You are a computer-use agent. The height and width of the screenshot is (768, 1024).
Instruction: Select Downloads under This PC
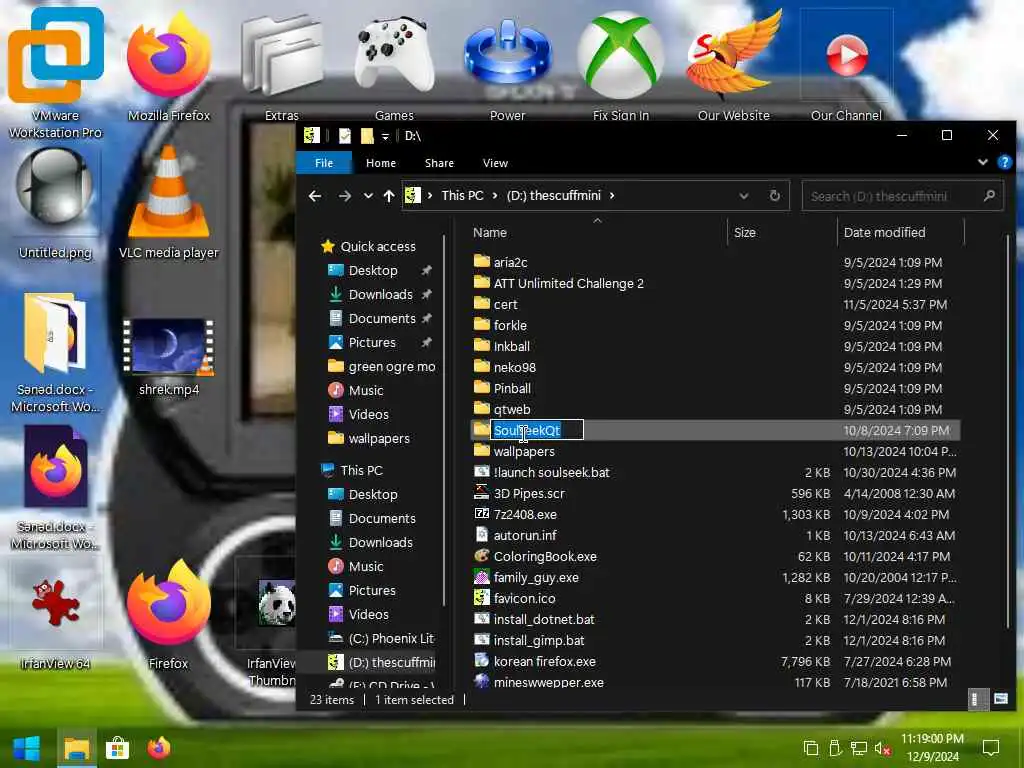pyautogui.click(x=370, y=542)
